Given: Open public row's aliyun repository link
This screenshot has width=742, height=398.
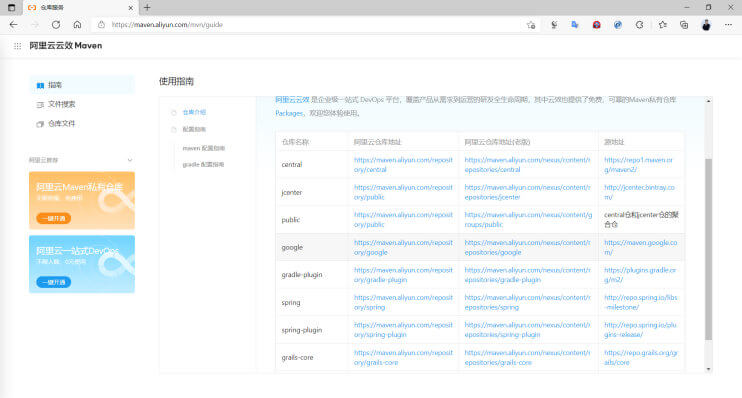Looking at the screenshot, I should (x=403, y=220).
